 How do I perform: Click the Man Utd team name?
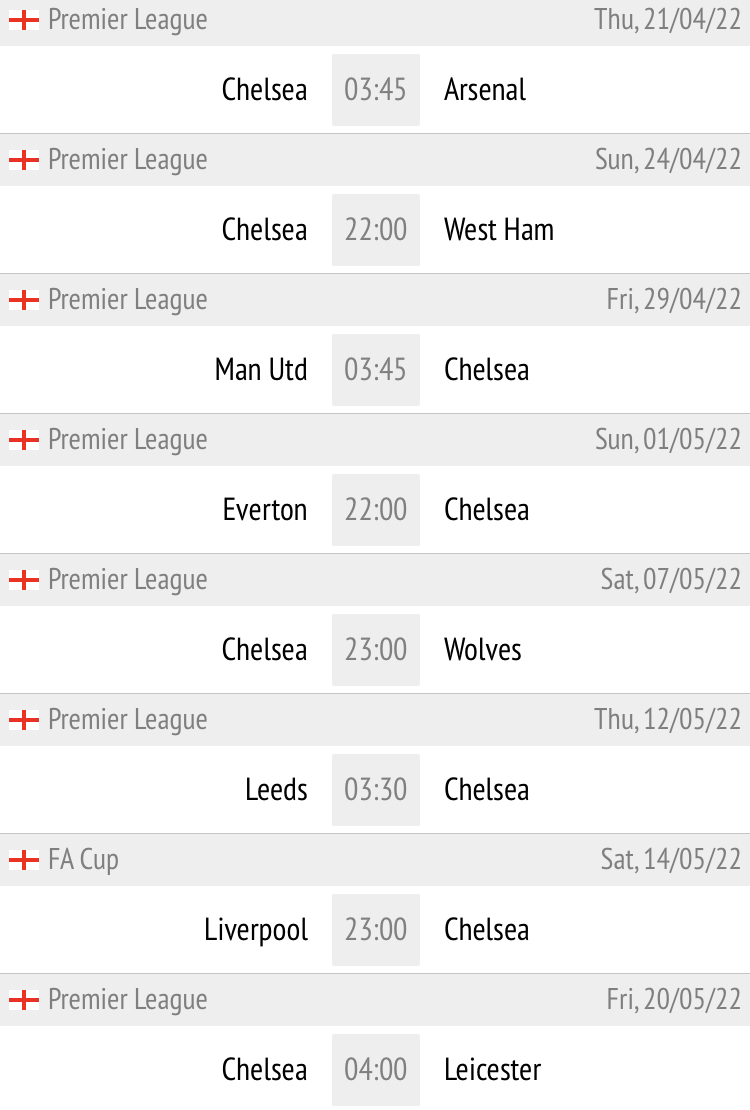tap(261, 370)
